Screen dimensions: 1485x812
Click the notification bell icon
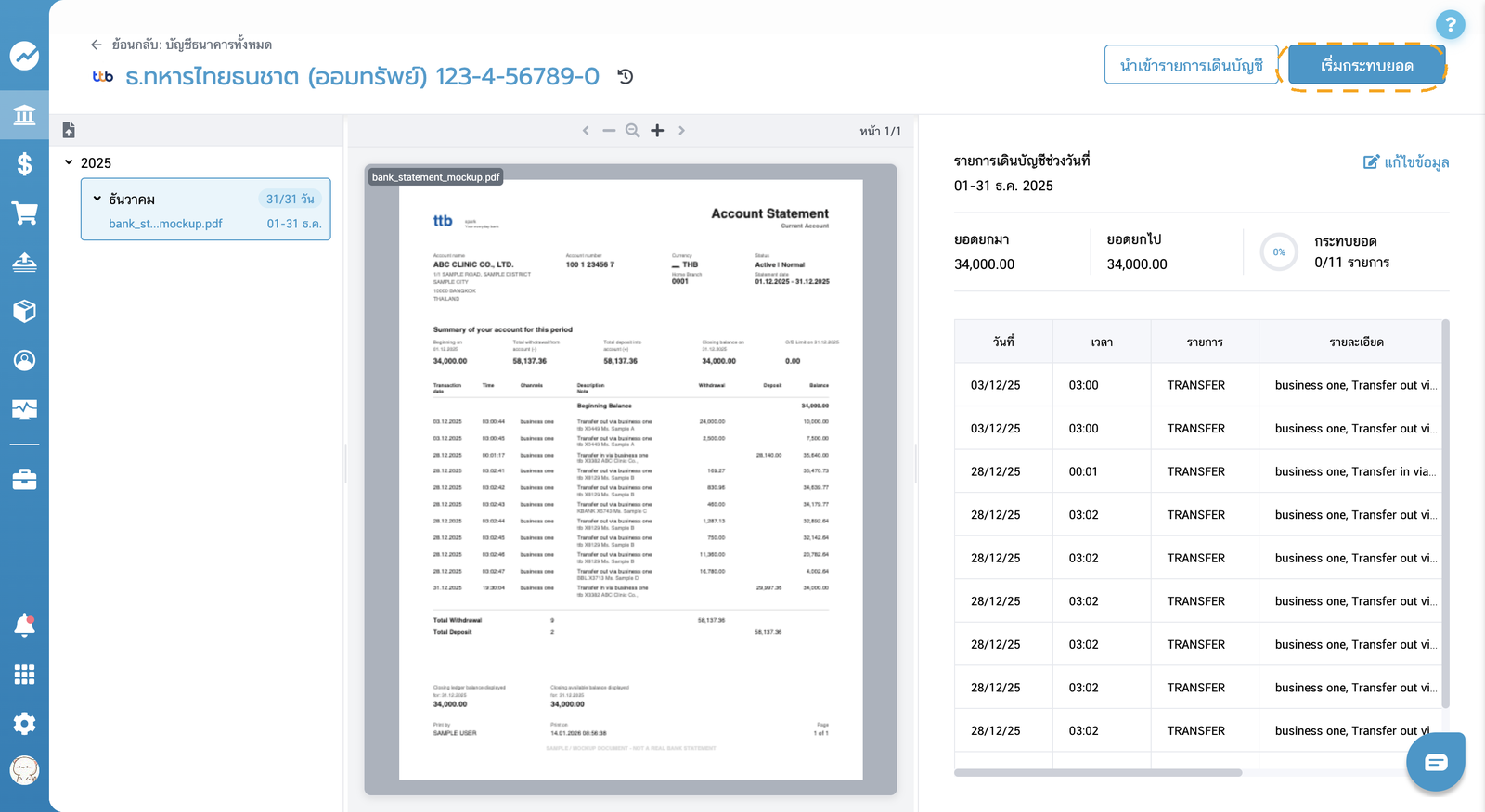pyautogui.click(x=24, y=625)
